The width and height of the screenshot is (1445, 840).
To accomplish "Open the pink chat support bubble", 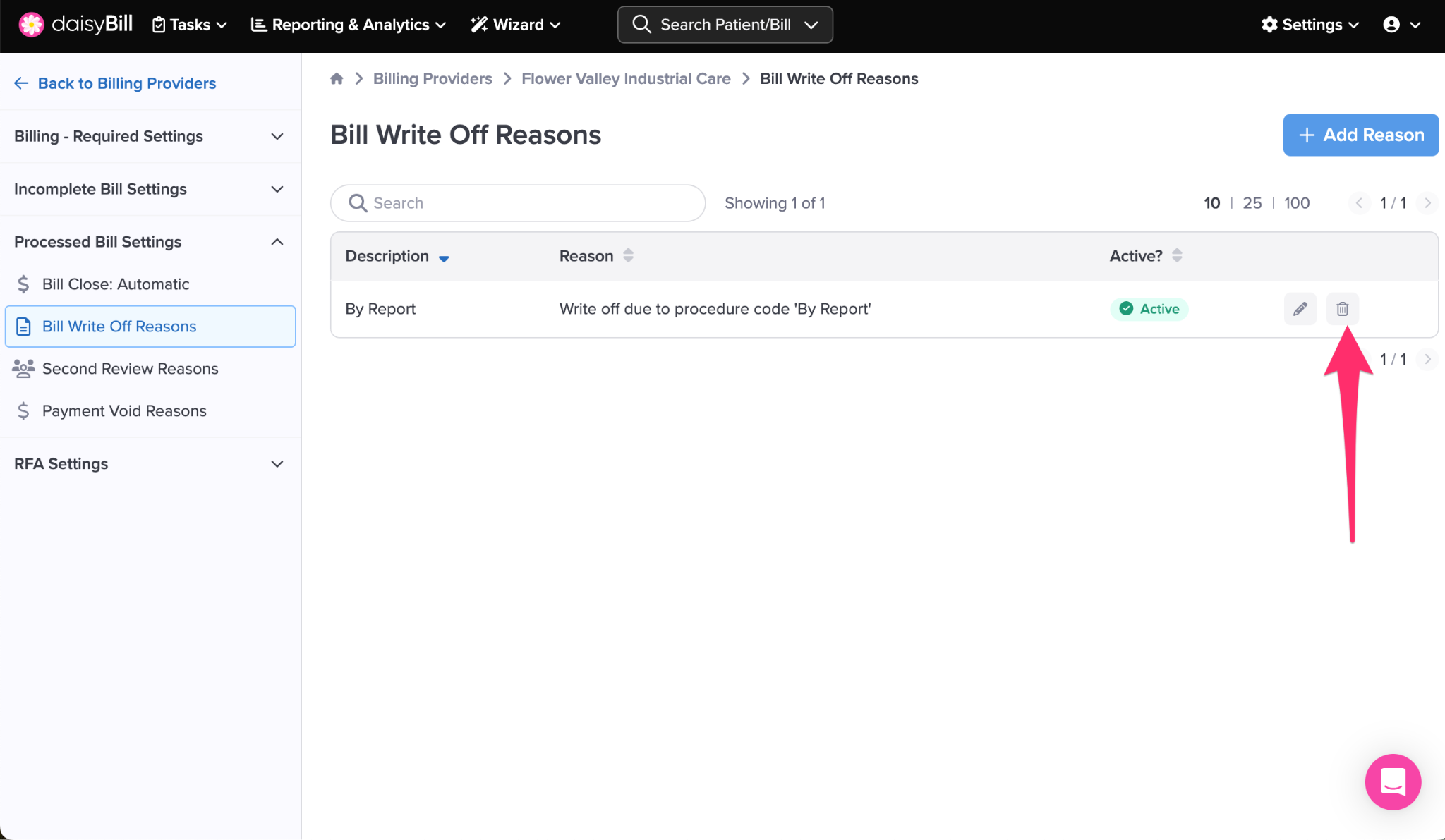I will 1393,781.
